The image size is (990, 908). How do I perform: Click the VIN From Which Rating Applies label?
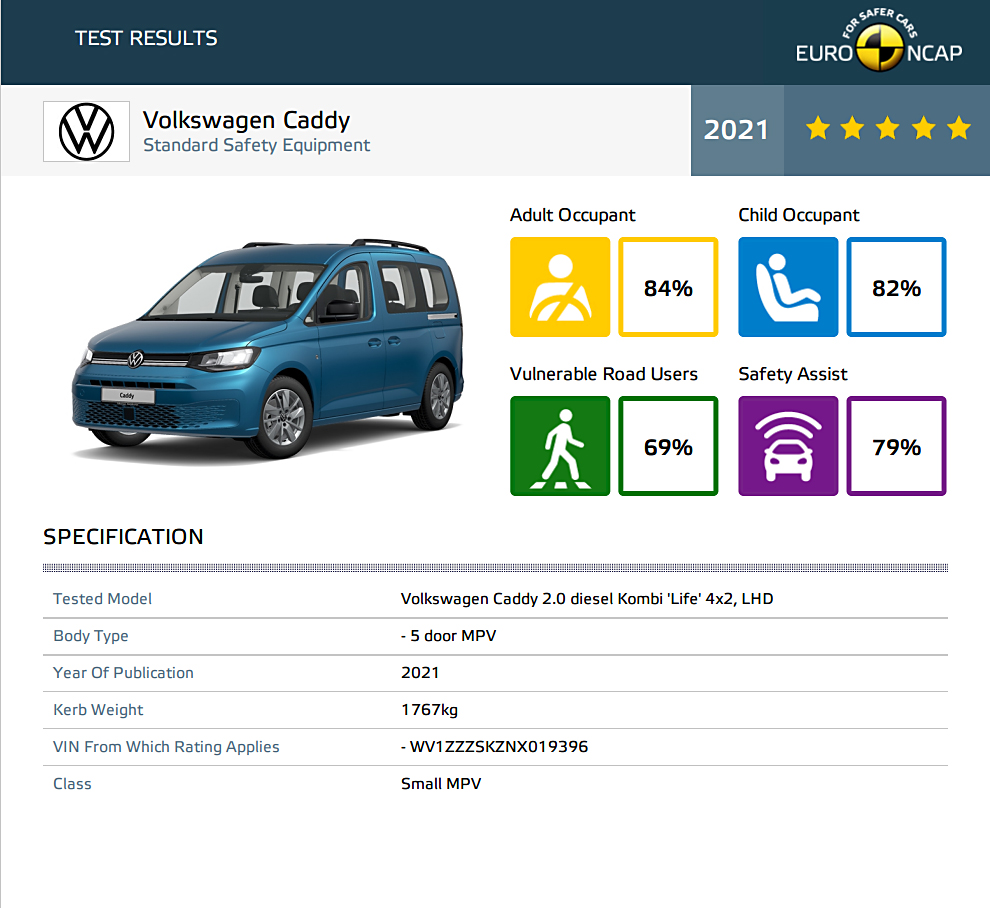(x=166, y=746)
